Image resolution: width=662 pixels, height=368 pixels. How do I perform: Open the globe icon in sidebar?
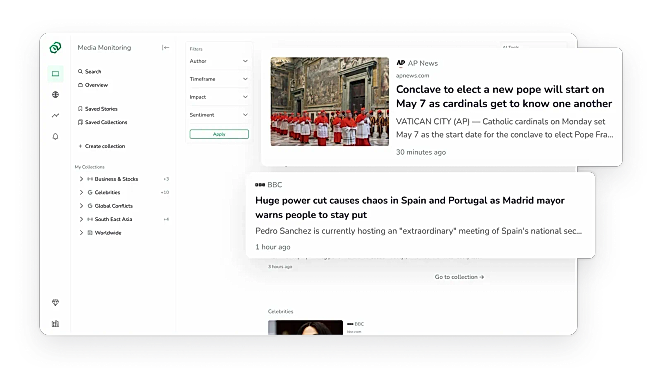click(55, 95)
